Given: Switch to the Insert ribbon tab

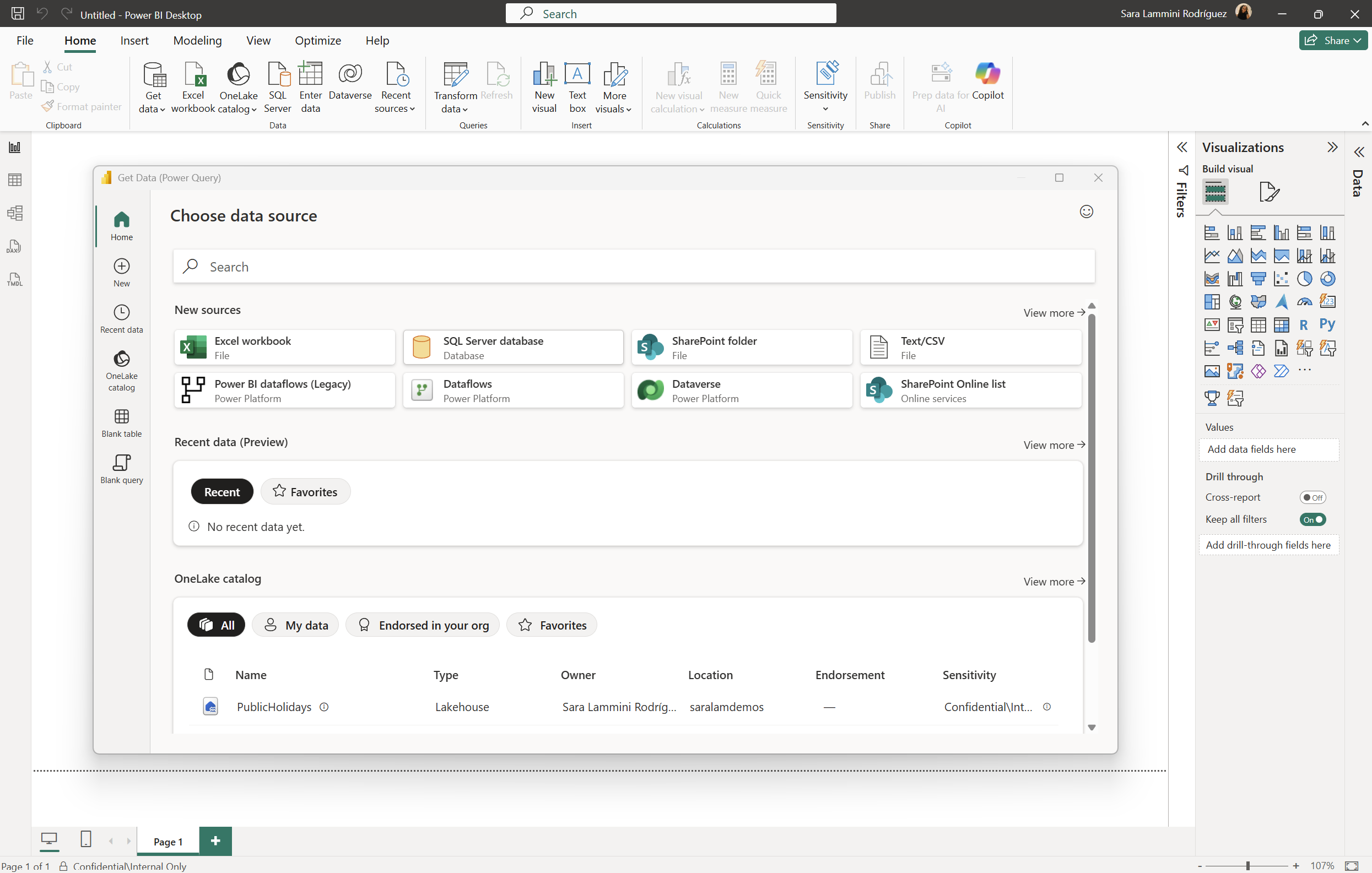Looking at the screenshot, I should click(x=134, y=40).
